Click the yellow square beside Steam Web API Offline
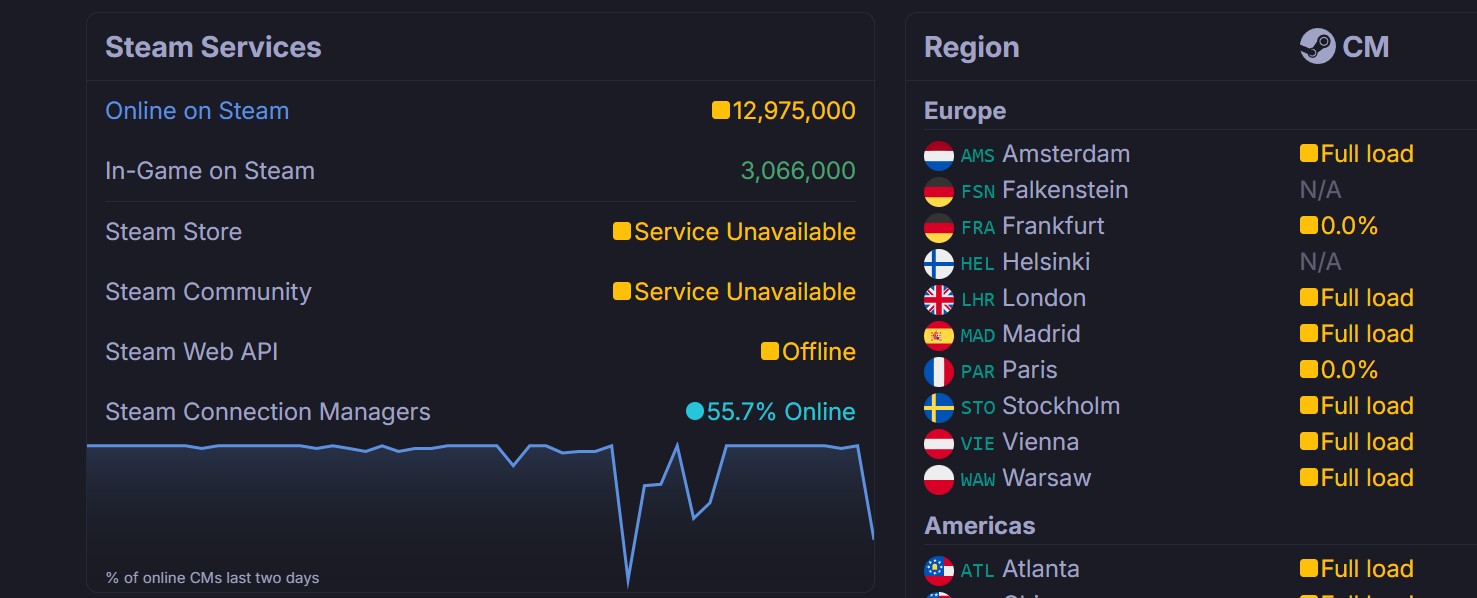Image resolution: width=1477 pixels, height=598 pixels. [x=769, y=351]
